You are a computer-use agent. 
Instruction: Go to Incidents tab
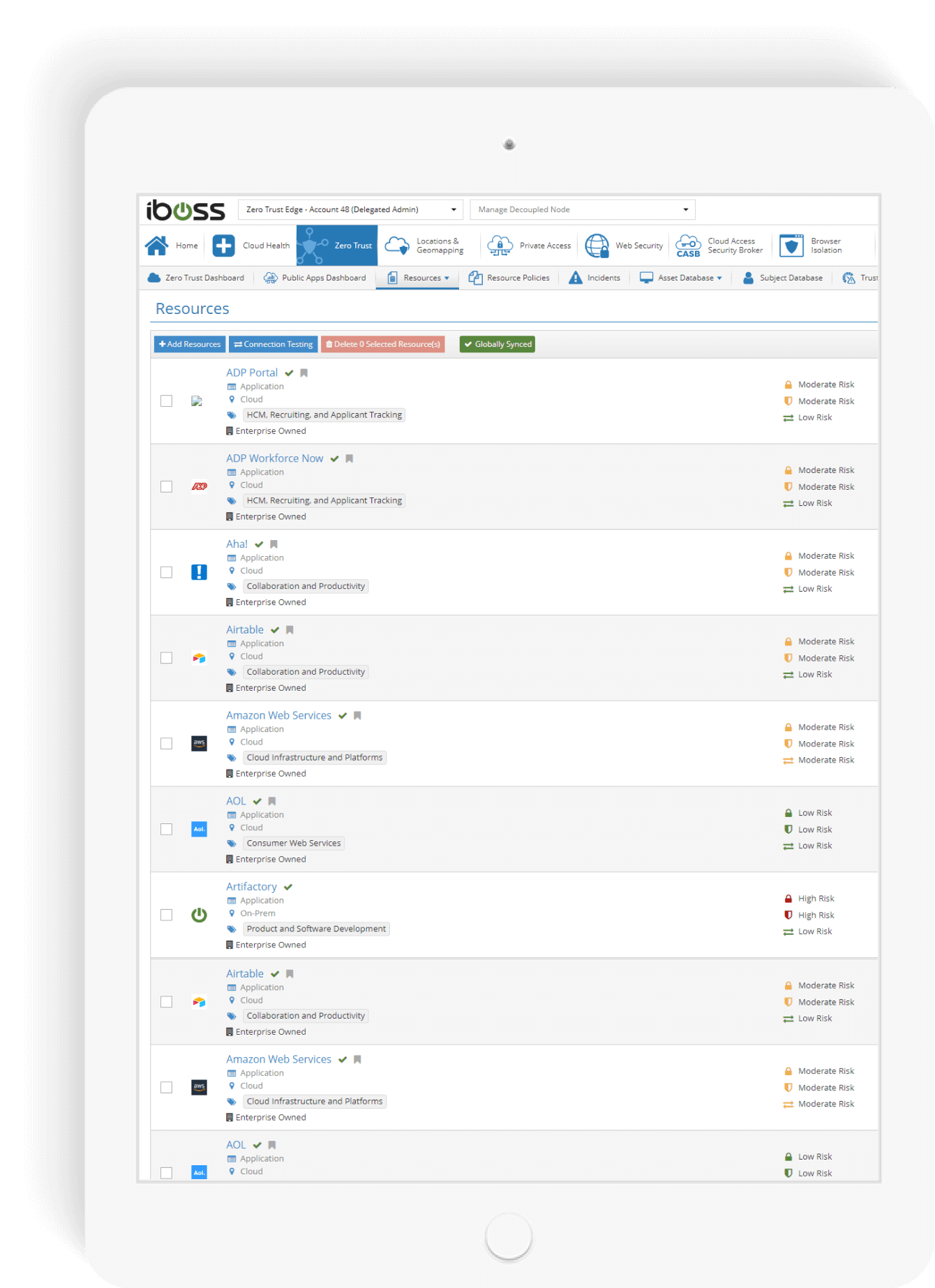pos(594,278)
